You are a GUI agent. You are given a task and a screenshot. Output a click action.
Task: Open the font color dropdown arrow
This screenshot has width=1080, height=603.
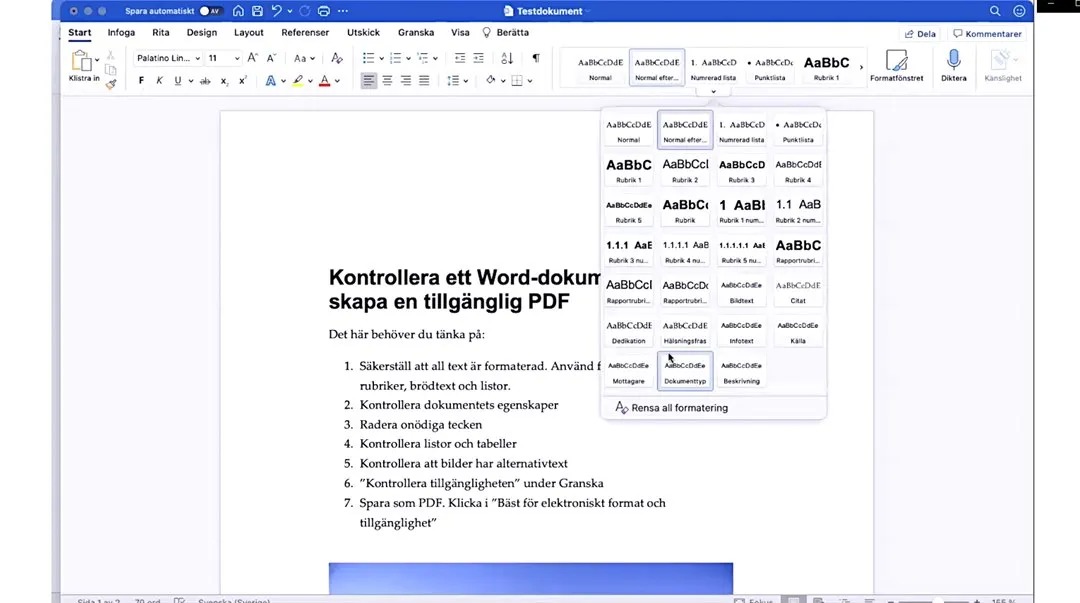(337, 80)
